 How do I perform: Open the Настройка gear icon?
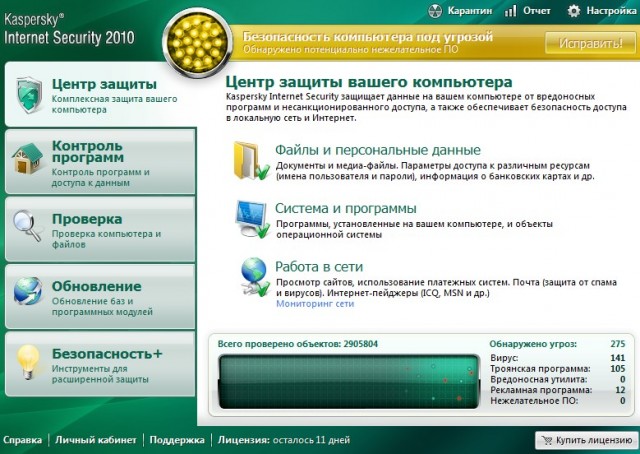pyautogui.click(x=573, y=11)
